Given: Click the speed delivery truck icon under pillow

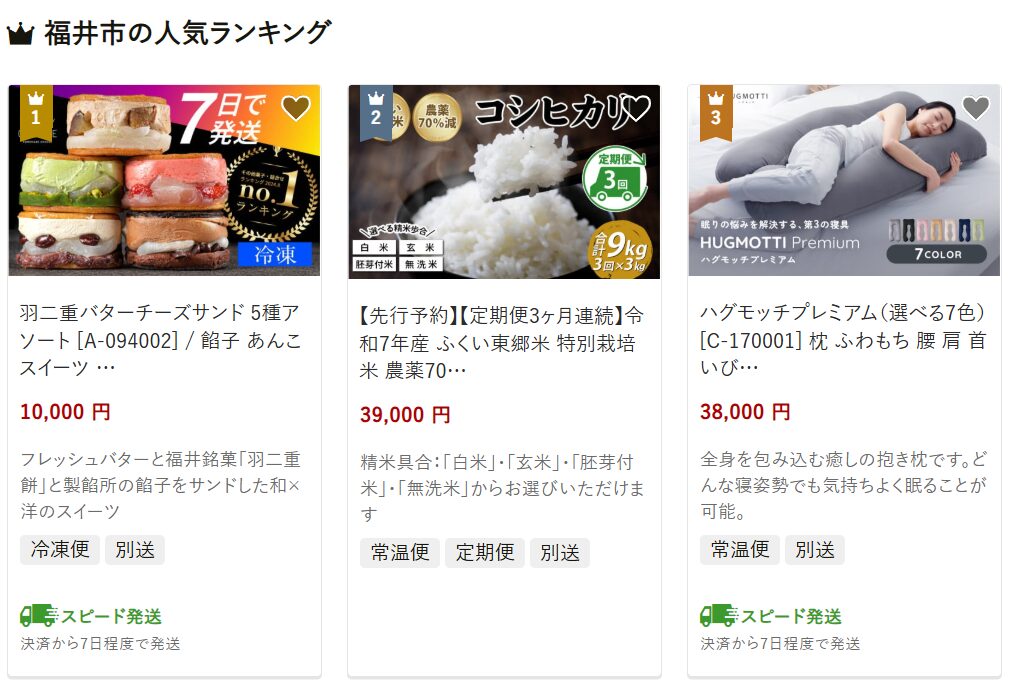Looking at the screenshot, I should (x=718, y=616).
